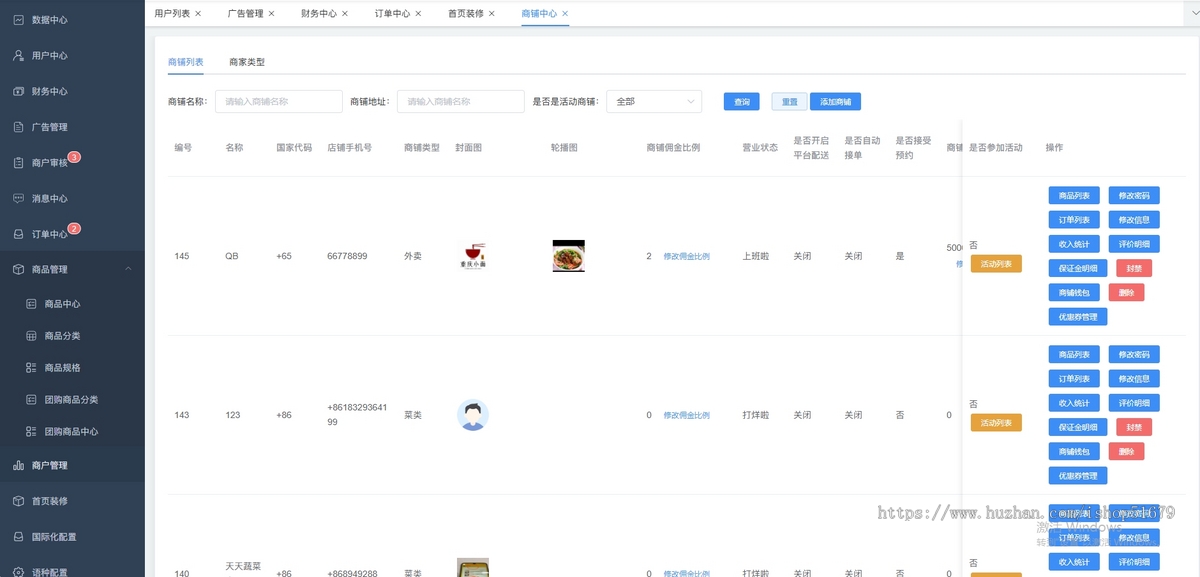
Task: Open 数据中心 via its chart icon
Action: click(18, 19)
